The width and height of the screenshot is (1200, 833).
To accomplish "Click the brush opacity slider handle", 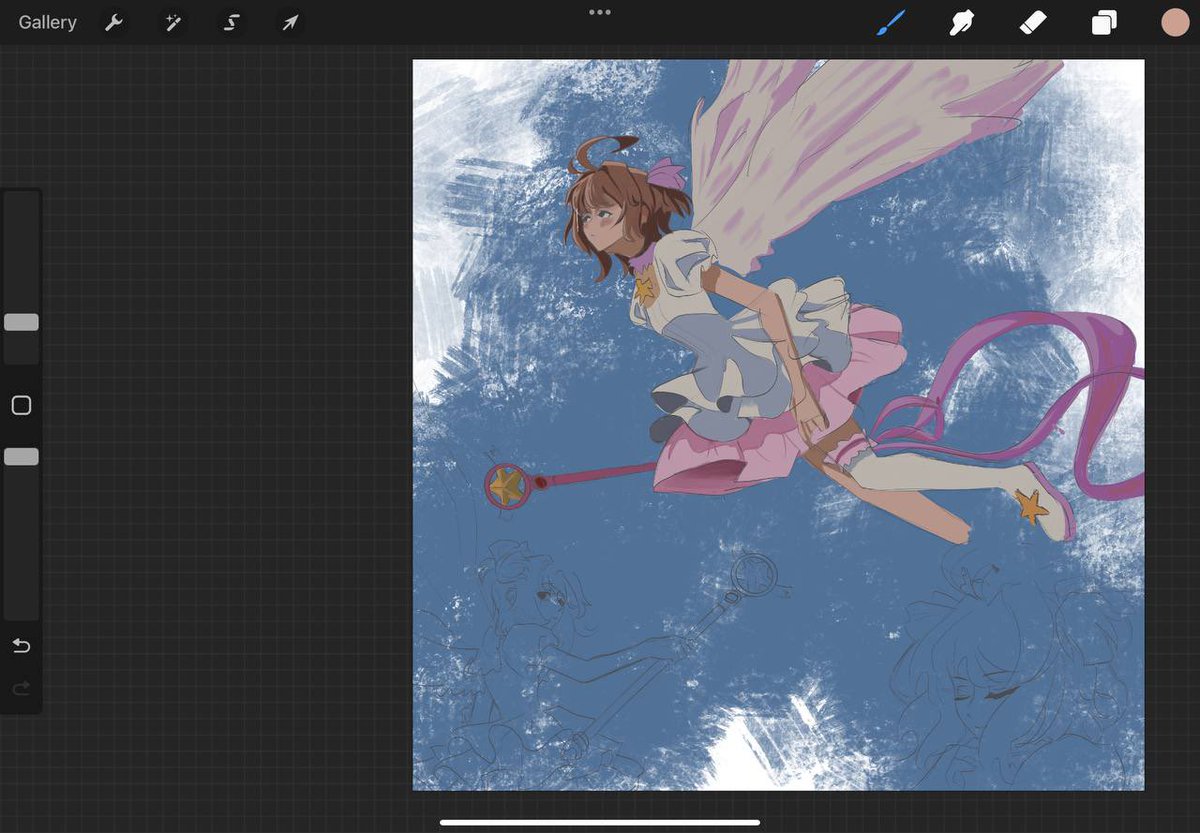I will click(x=21, y=456).
